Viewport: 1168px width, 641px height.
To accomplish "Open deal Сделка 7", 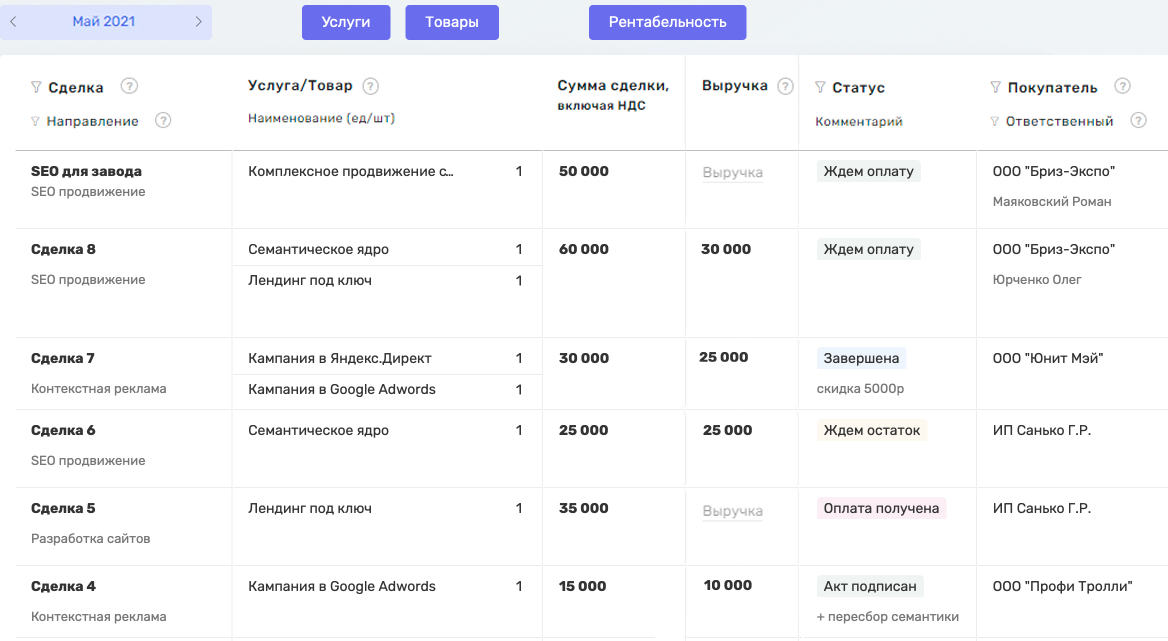I will click(63, 358).
